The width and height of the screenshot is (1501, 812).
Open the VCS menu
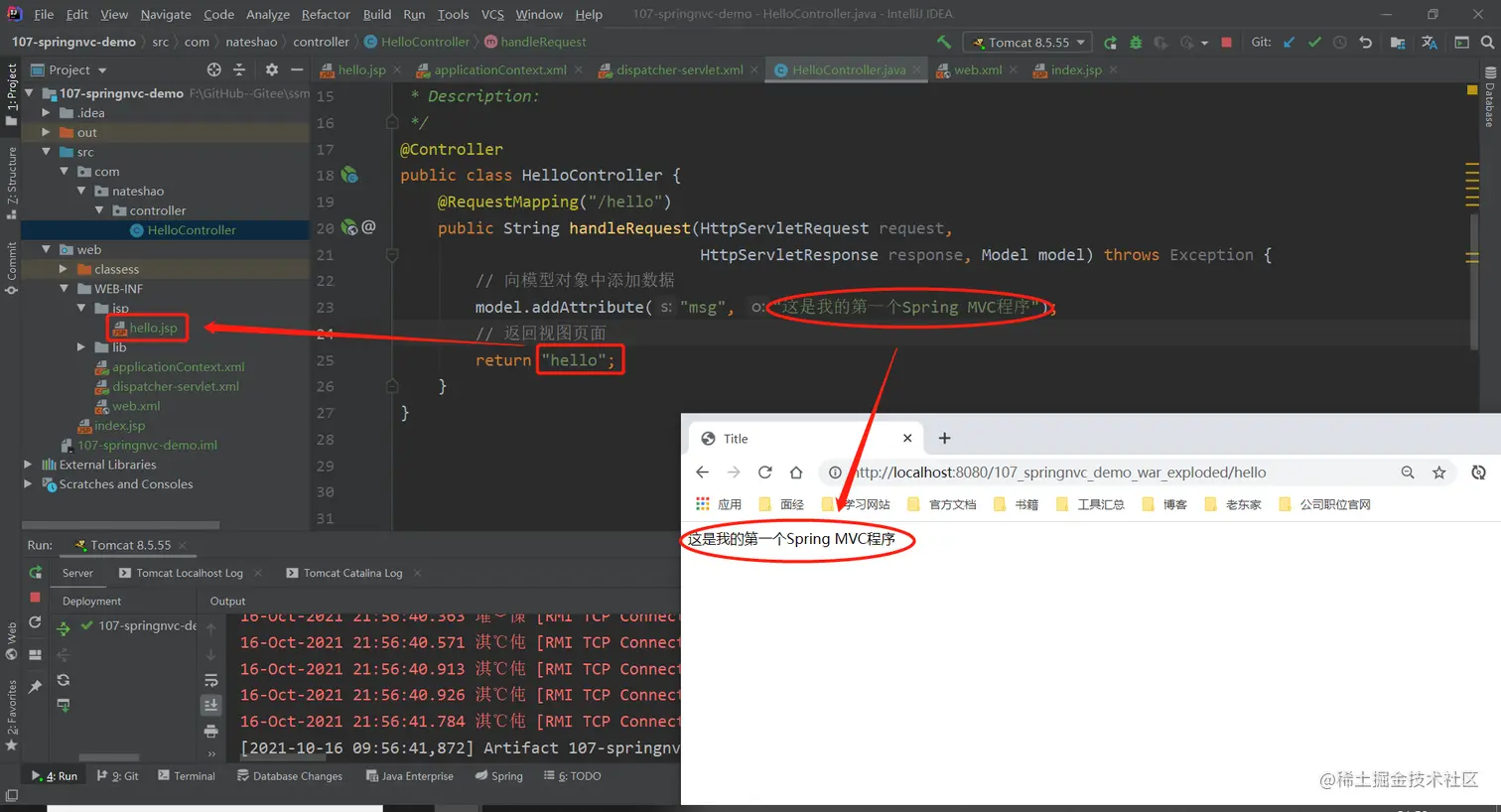click(492, 14)
